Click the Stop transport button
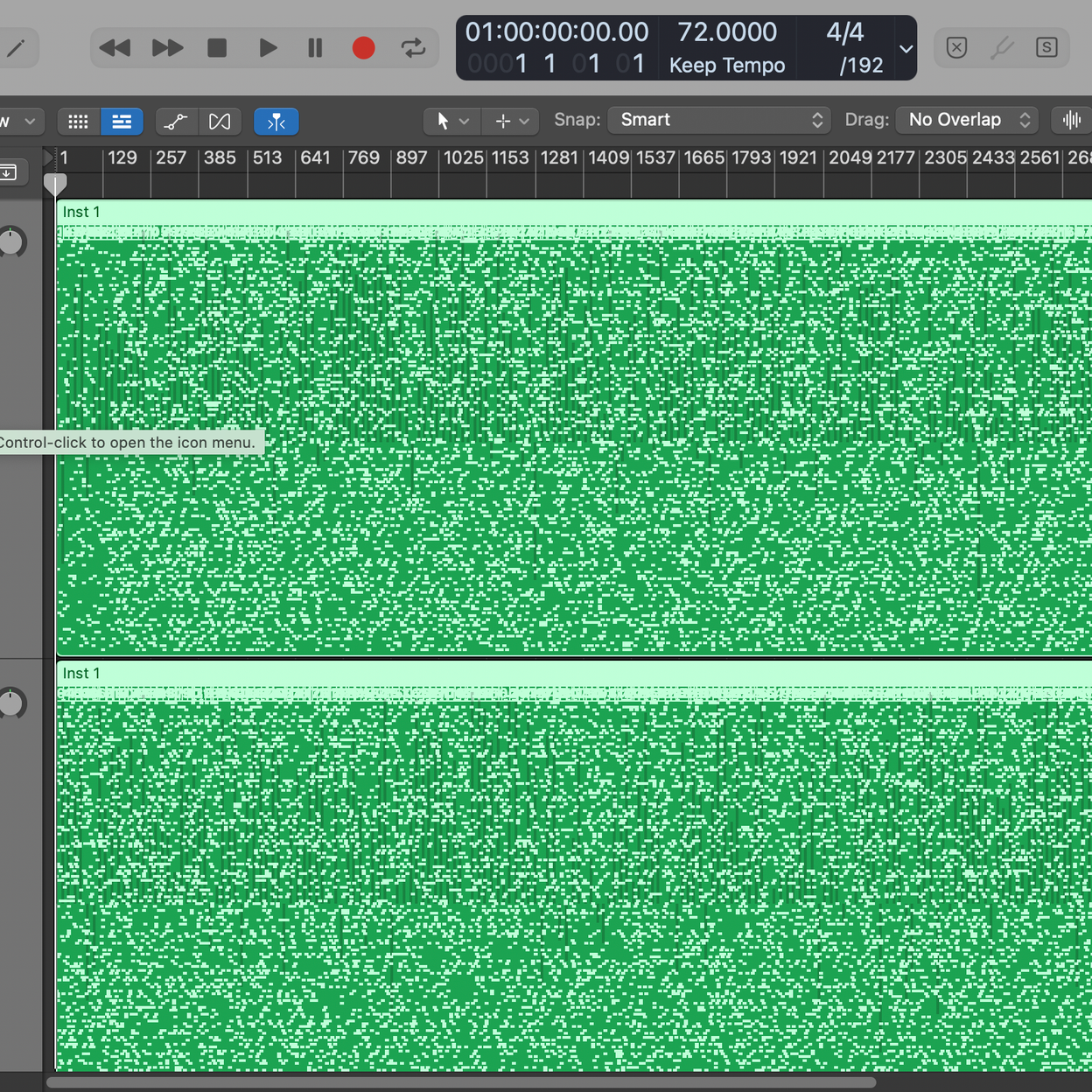1092x1092 pixels. point(217,48)
